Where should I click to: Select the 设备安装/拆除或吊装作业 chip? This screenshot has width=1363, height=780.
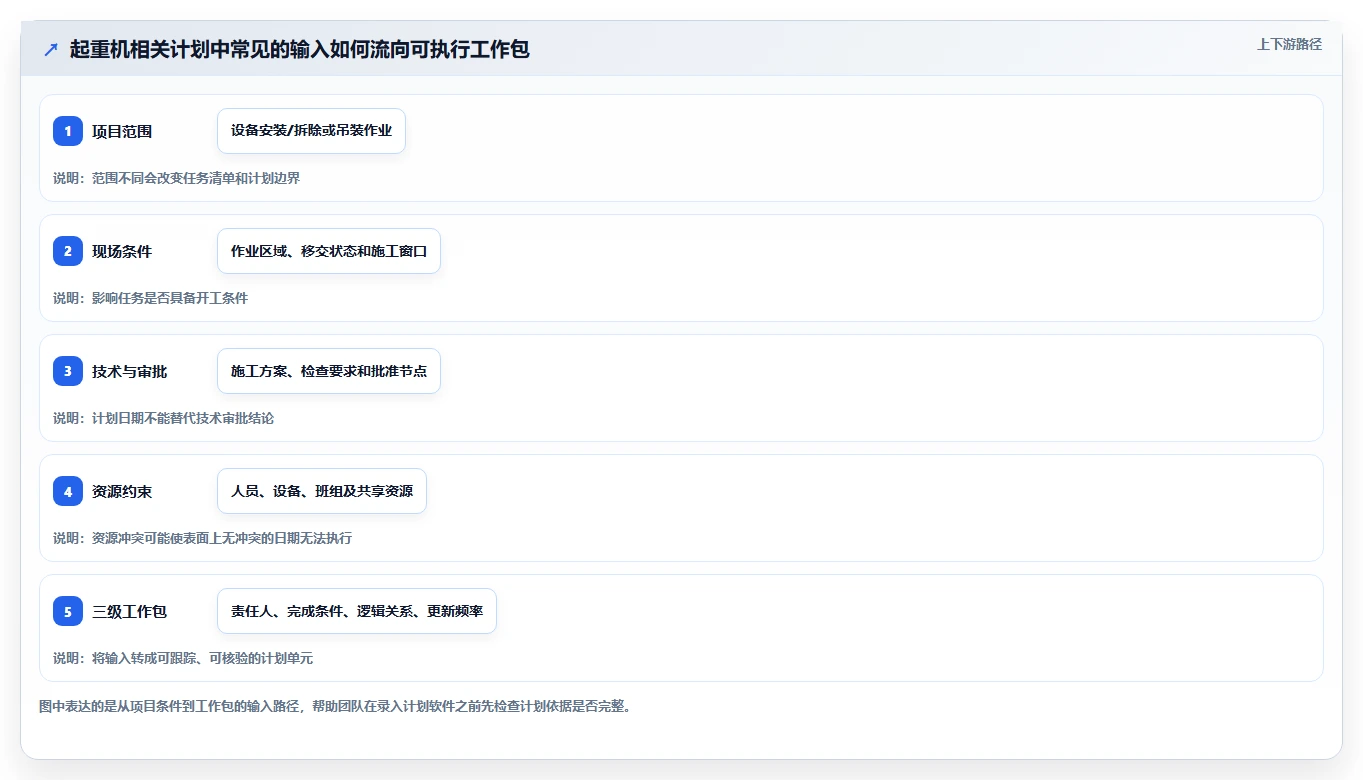click(x=311, y=131)
